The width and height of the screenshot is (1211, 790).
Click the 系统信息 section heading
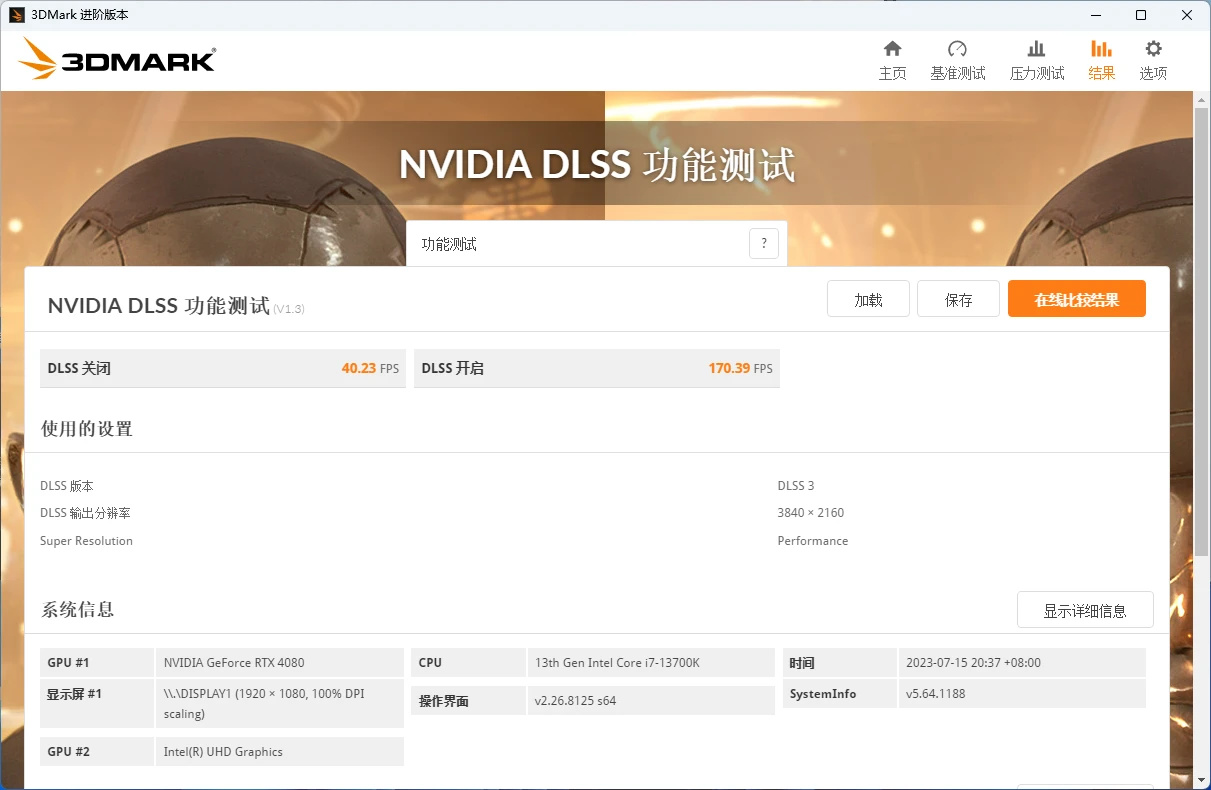point(77,609)
